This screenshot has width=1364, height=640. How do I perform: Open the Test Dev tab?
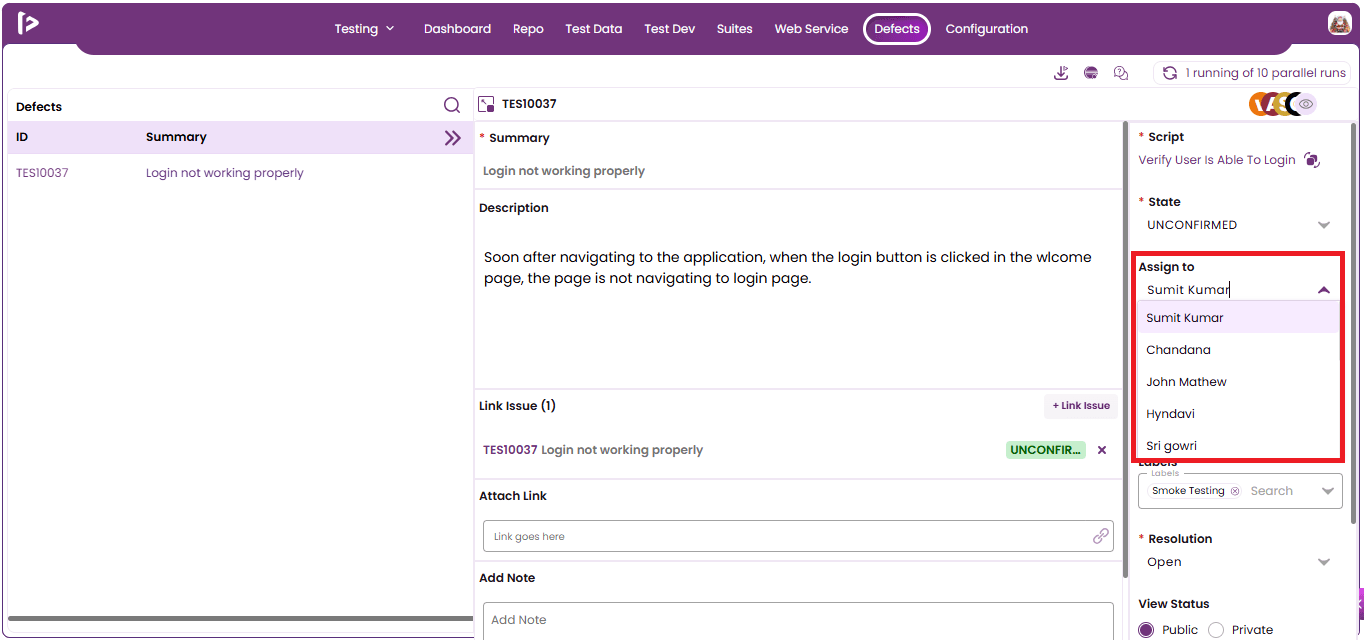coord(669,29)
